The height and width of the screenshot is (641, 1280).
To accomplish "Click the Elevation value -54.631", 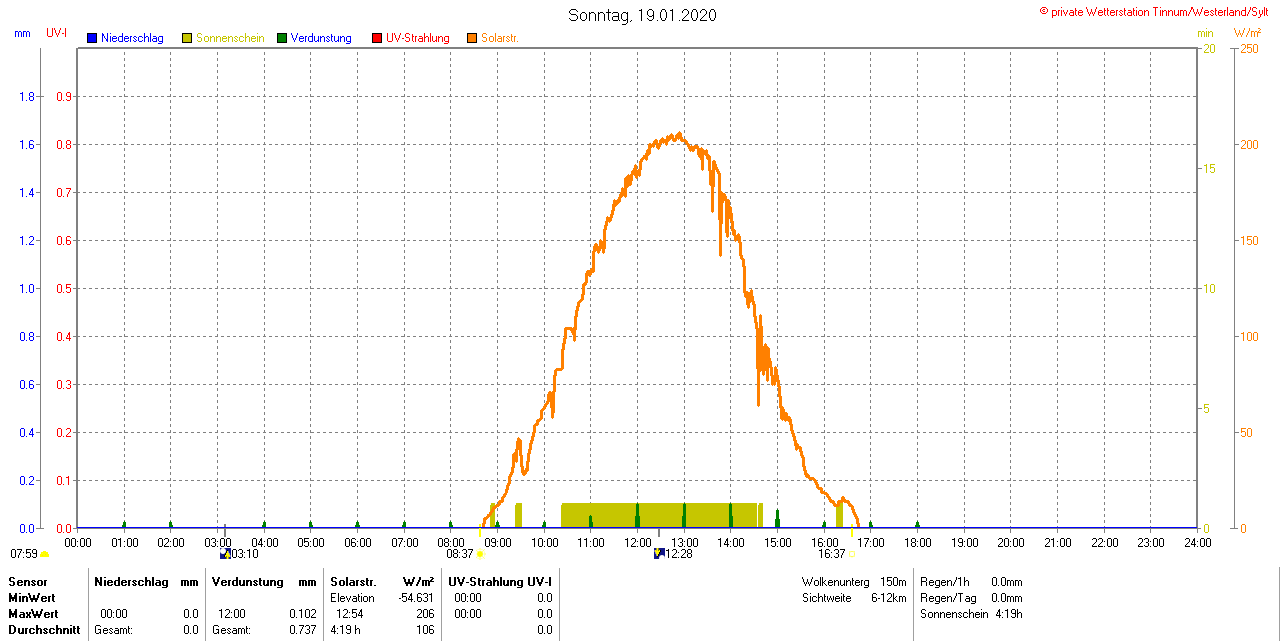I will [x=416, y=598].
